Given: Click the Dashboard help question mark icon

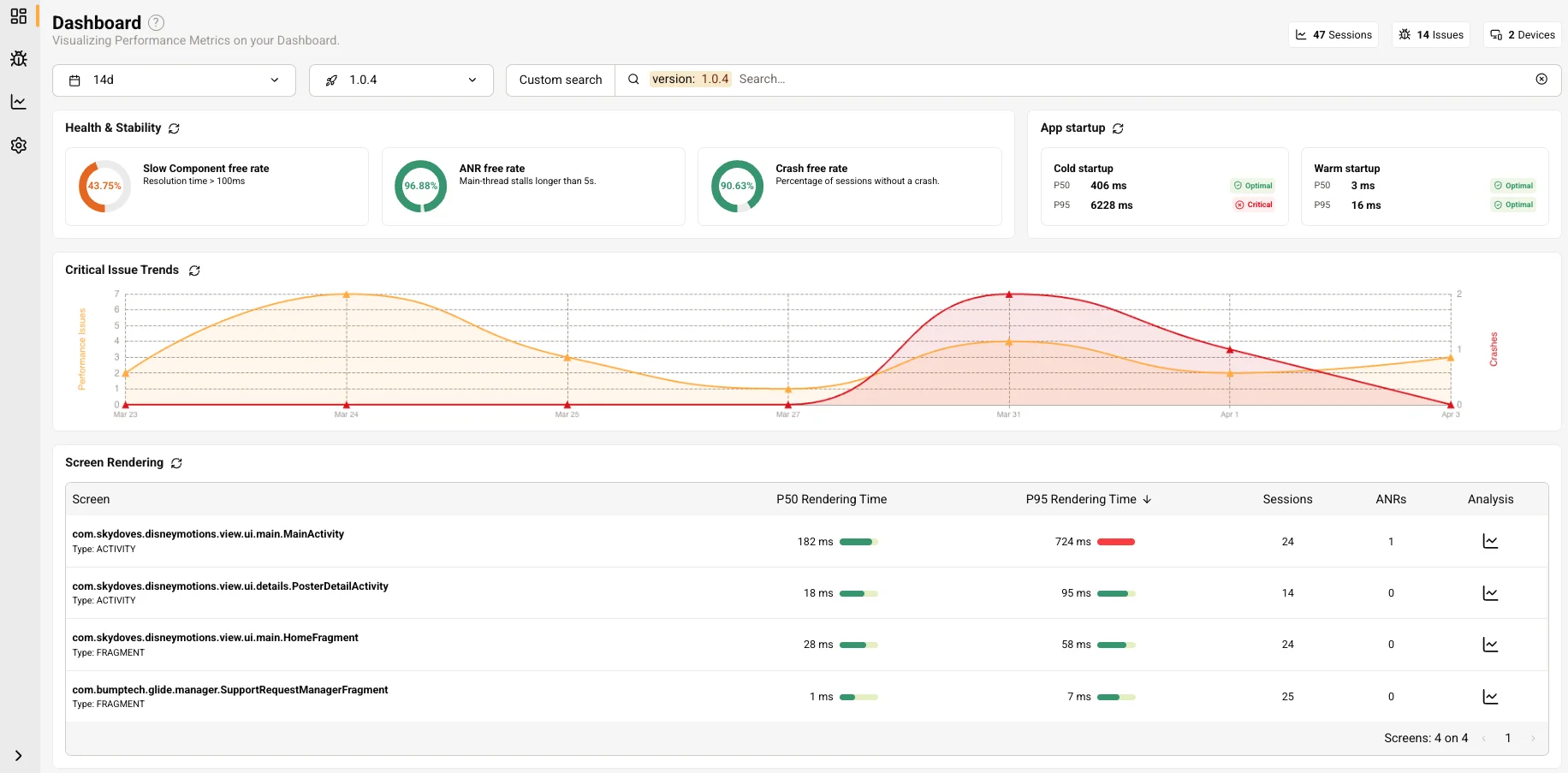Looking at the screenshot, I should point(156,23).
